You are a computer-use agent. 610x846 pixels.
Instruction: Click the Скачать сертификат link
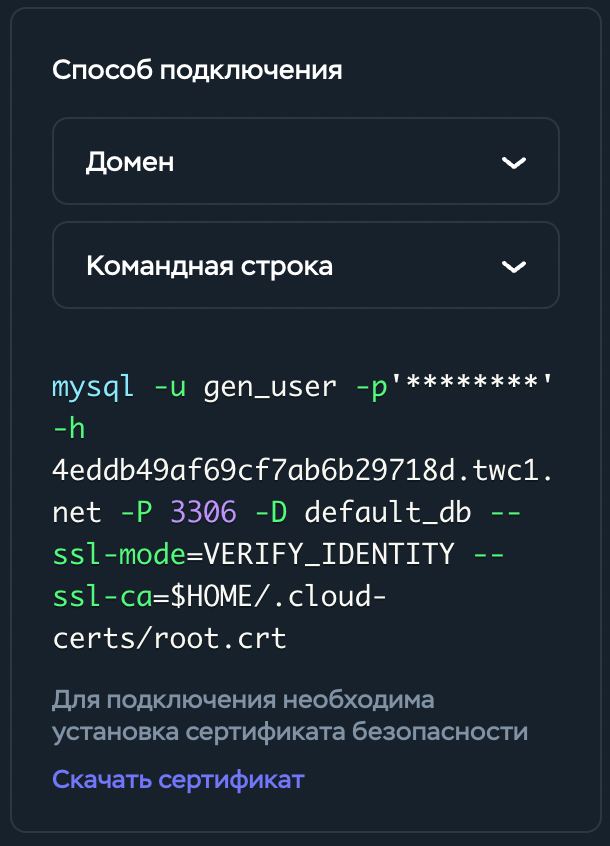tap(178, 779)
